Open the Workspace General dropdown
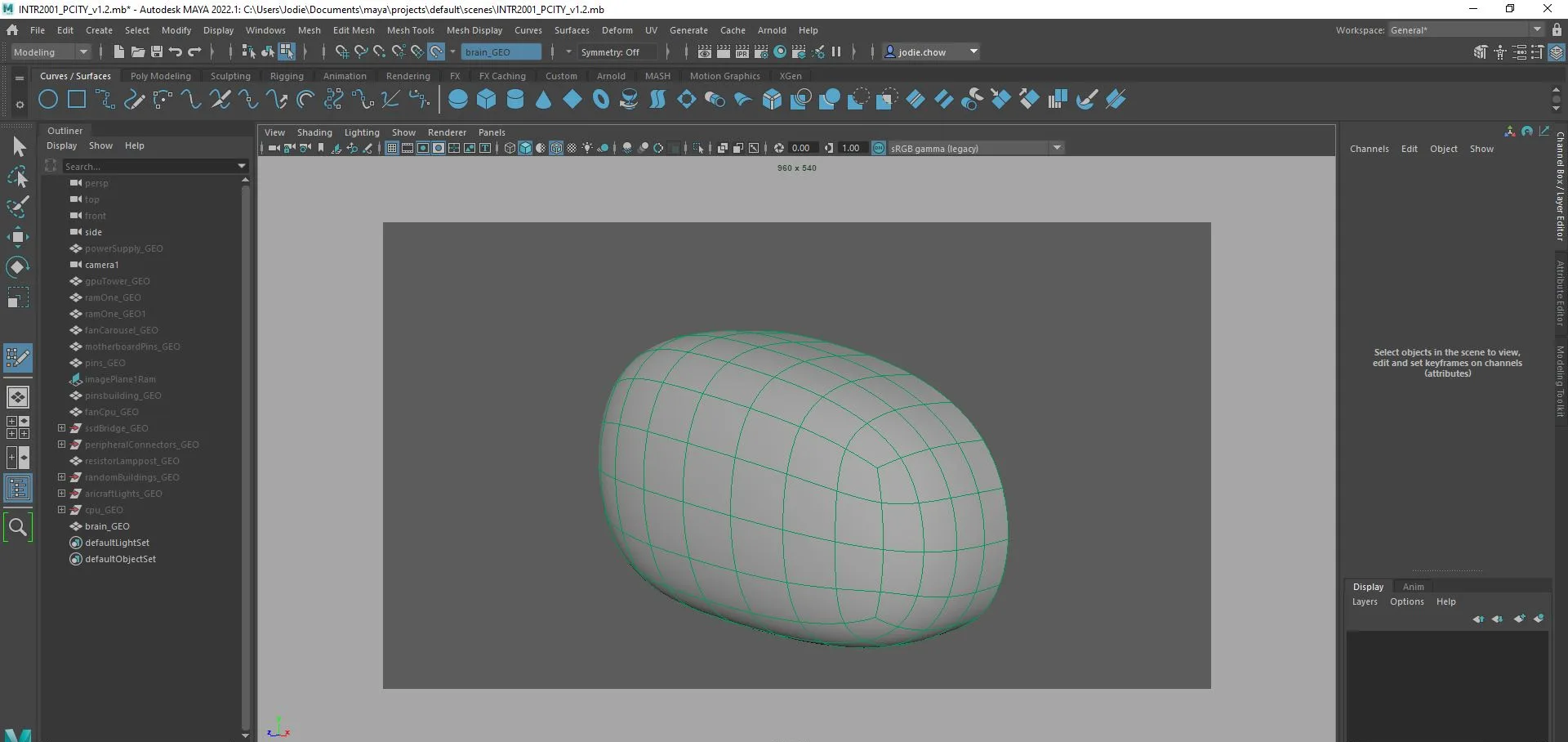Image resolution: width=1568 pixels, height=742 pixels. click(x=1467, y=30)
